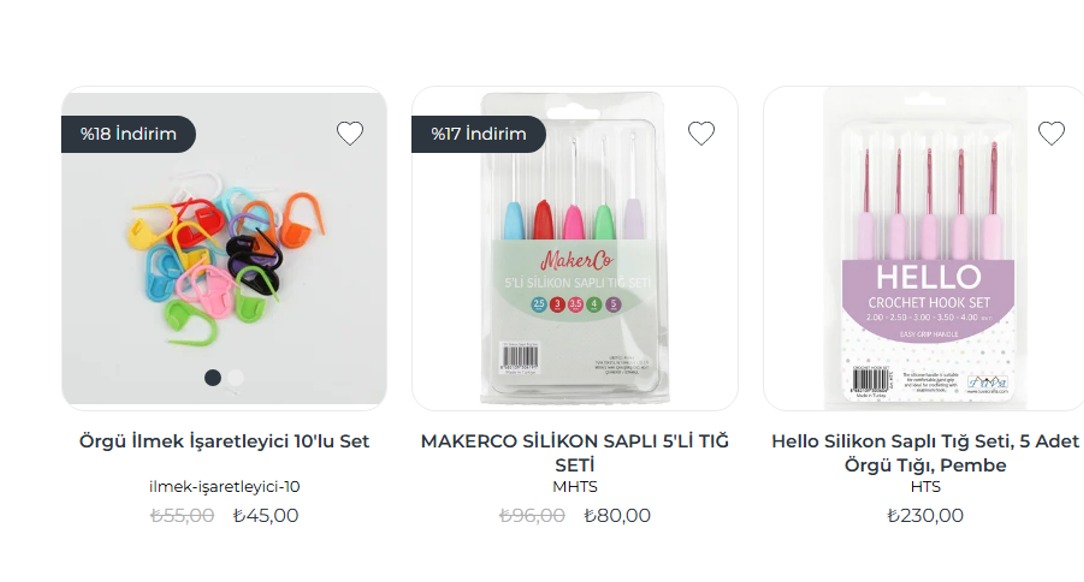Click the %17 İndirim discount badge
Image resolution: width=1084 pixels, height=582 pixels.
(479, 134)
